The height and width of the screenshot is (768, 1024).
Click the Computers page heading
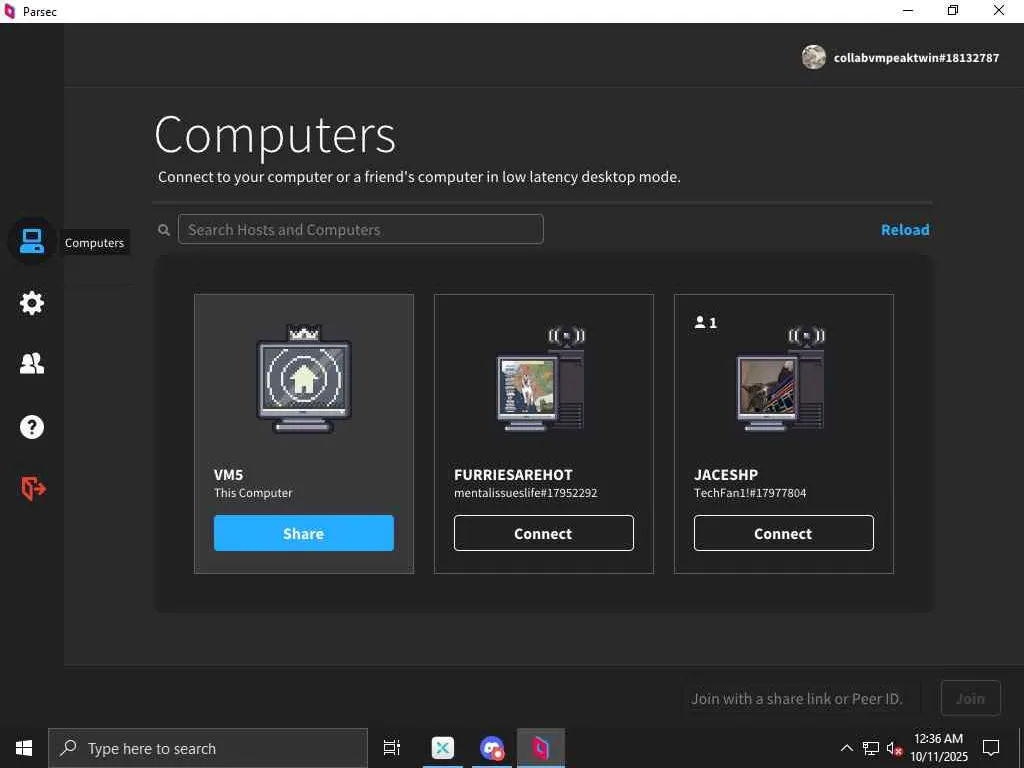pos(275,135)
